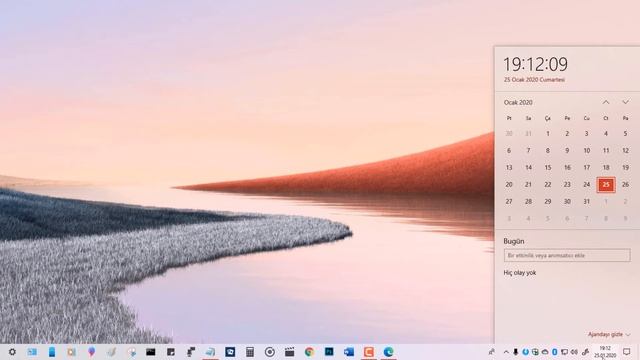640x360 pixels.
Task: Open Microsoft Word from taskbar
Action: (349, 352)
